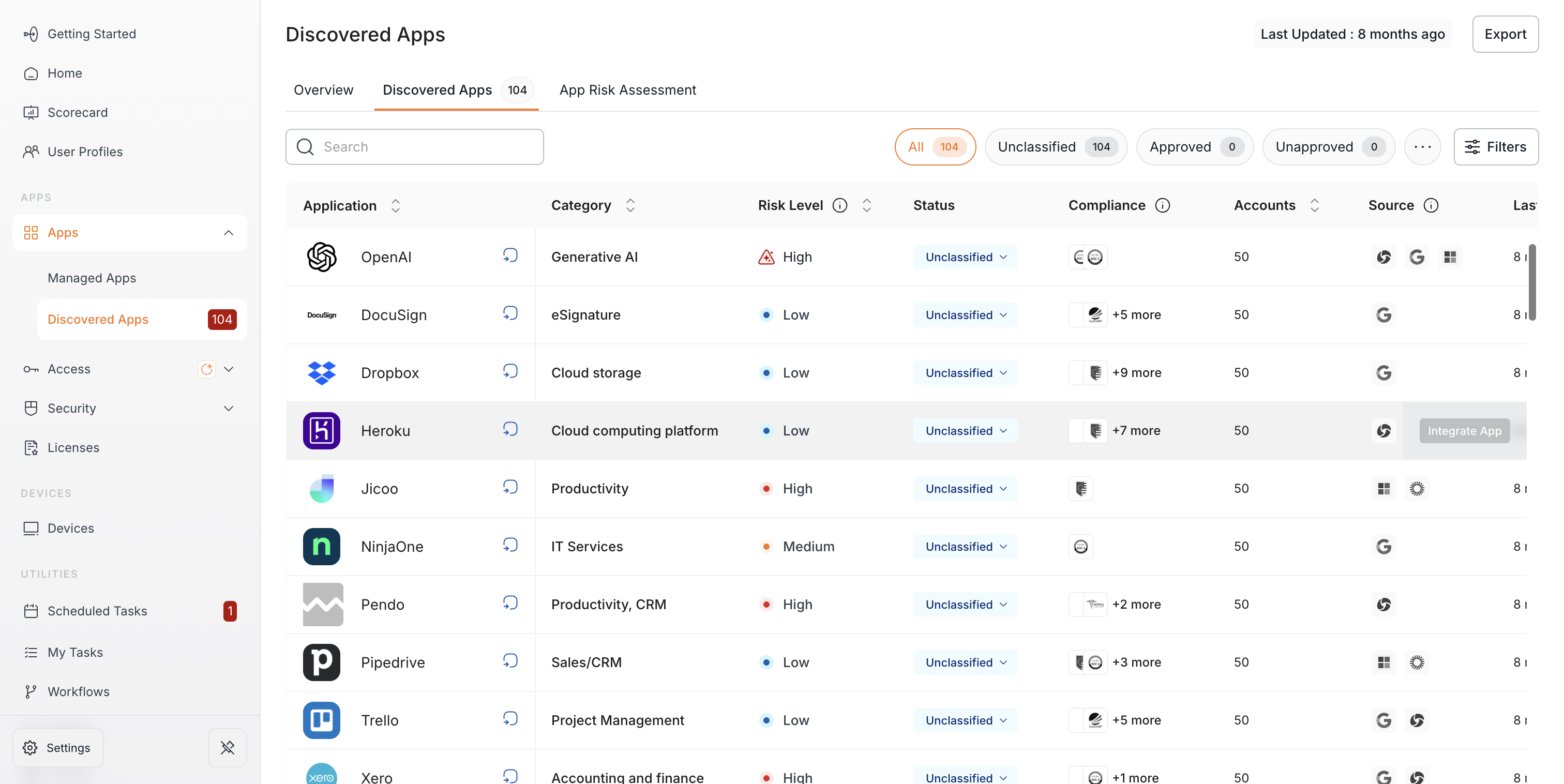The width and height of the screenshot is (1564, 784).
Task: Click the compliance badge in Jicoo row
Action: (1081, 489)
